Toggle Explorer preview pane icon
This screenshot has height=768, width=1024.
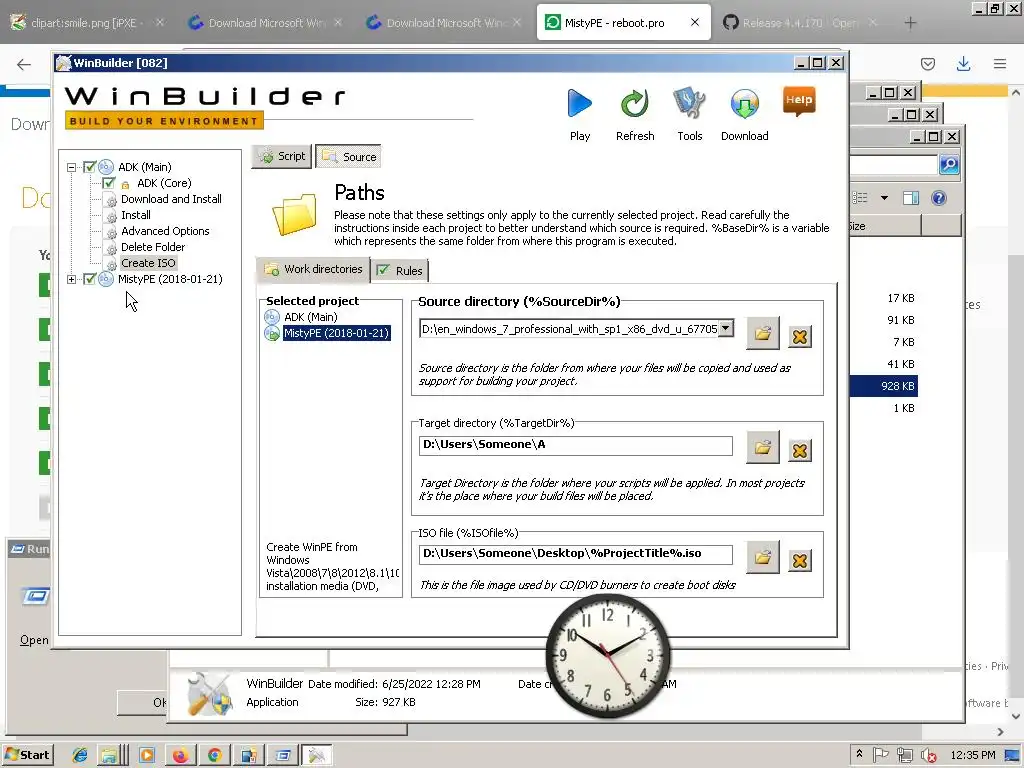910,198
